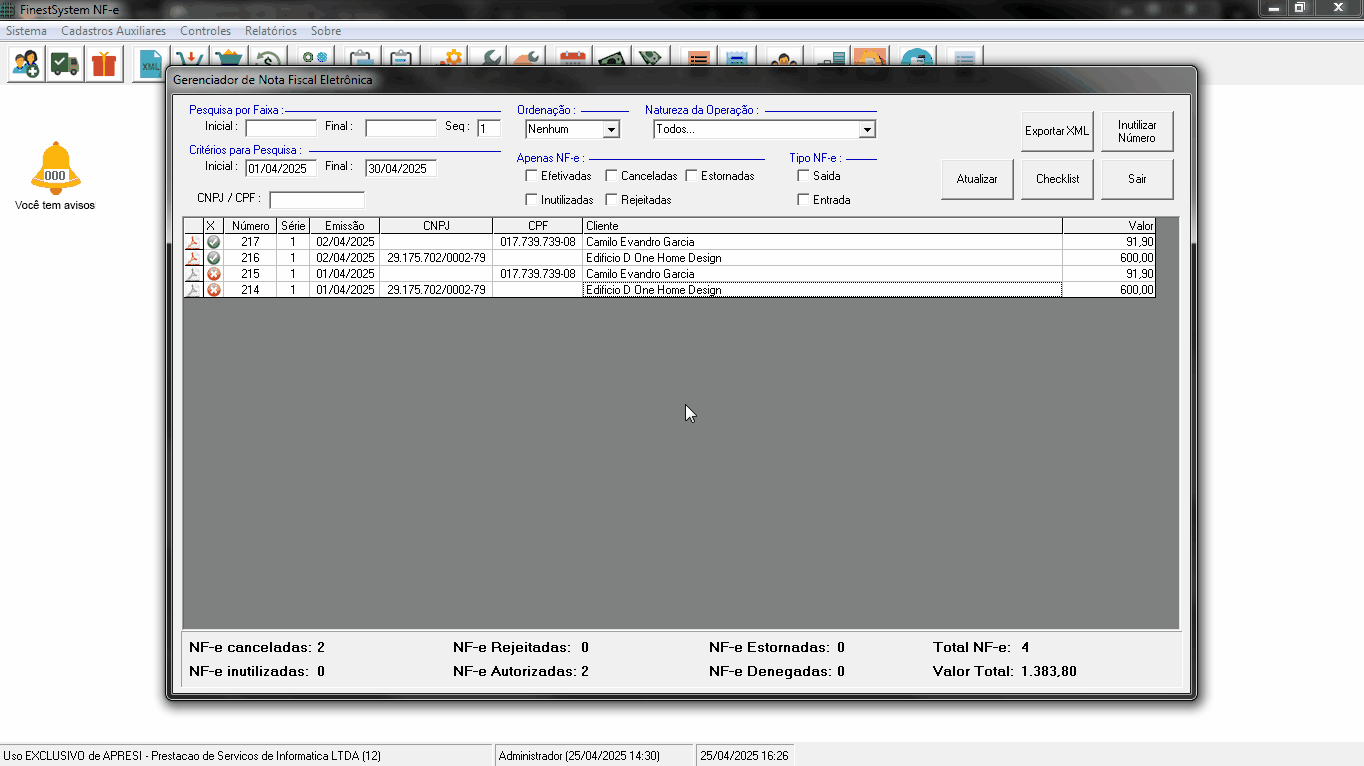This screenshot has height=766, width=1364.
Task: Tick the Canceladas filter checkbox
Action: pyautogui.click(x=612, y=176)
